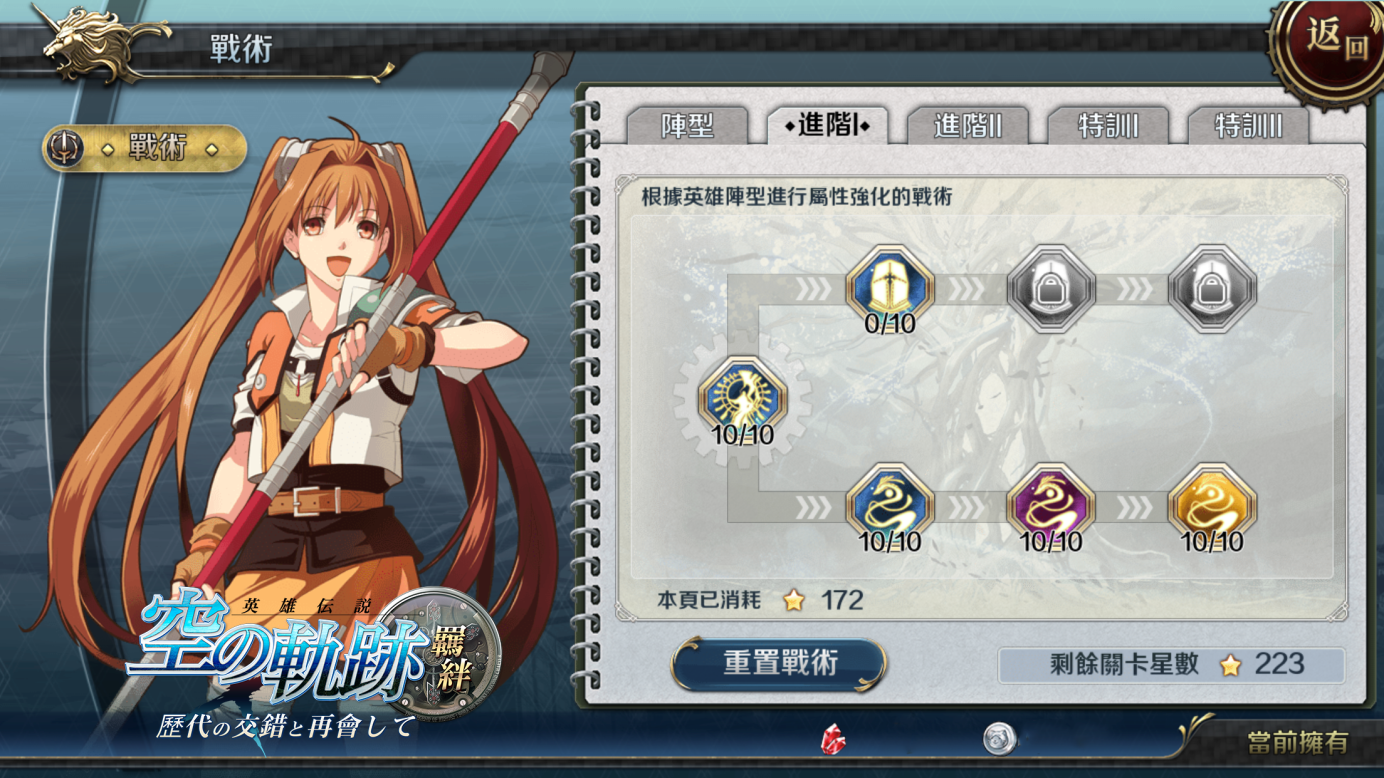
Task: Switch to the 陣型 tab
Action: coord(687,125)
